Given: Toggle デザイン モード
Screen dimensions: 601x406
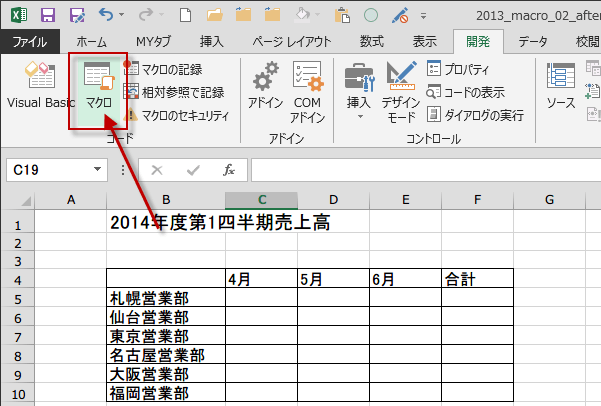Looking at the screenshot, I should click(x=401, y=92).
